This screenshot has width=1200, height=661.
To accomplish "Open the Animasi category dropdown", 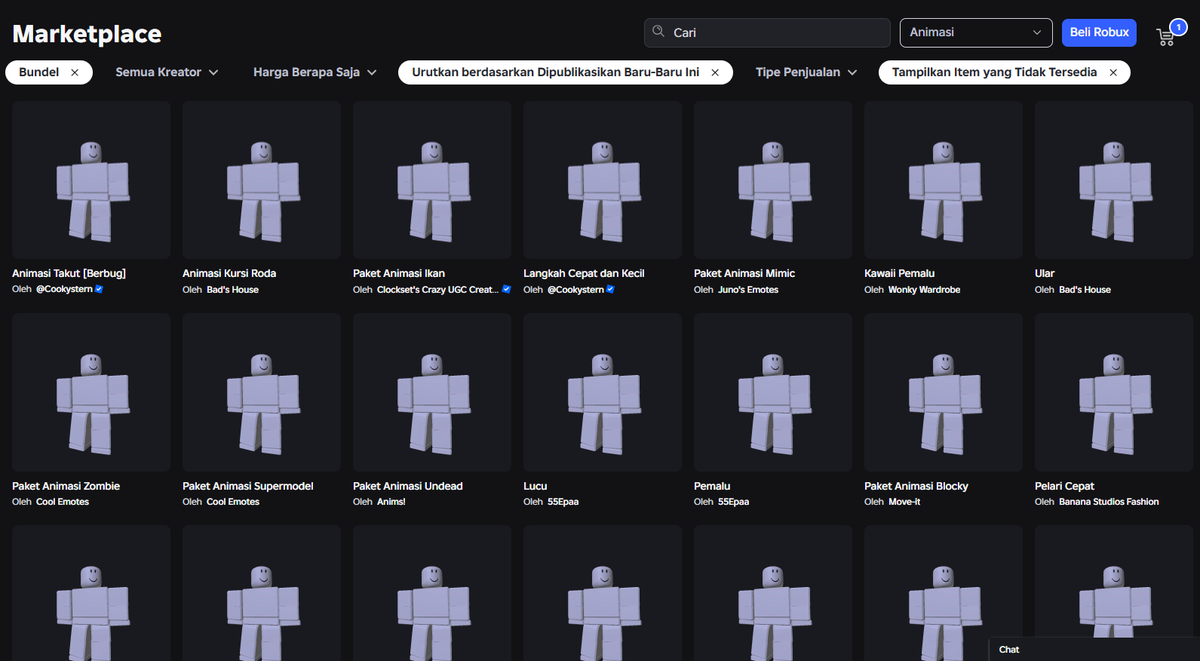I will pos(976,32).
